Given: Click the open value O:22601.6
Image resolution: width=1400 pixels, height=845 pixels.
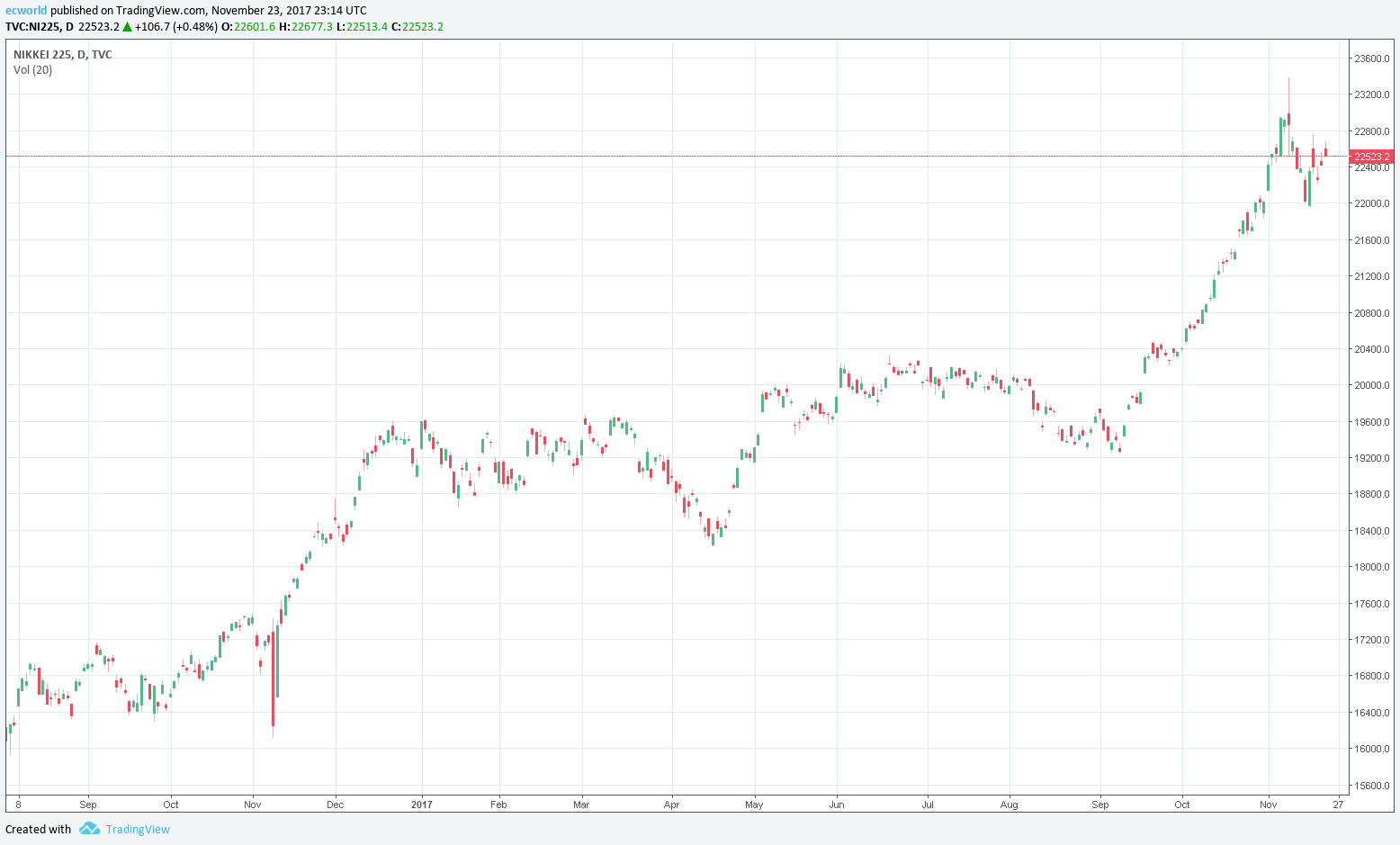Looking at the screenshot, I should tap(248, 27).
